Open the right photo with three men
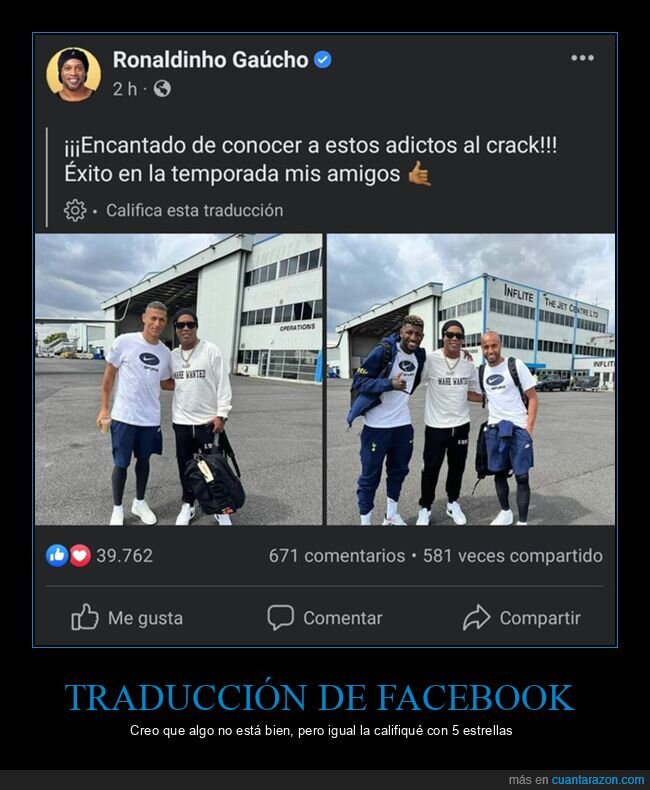Screen dimensions: 650x790 pos(471,379)
